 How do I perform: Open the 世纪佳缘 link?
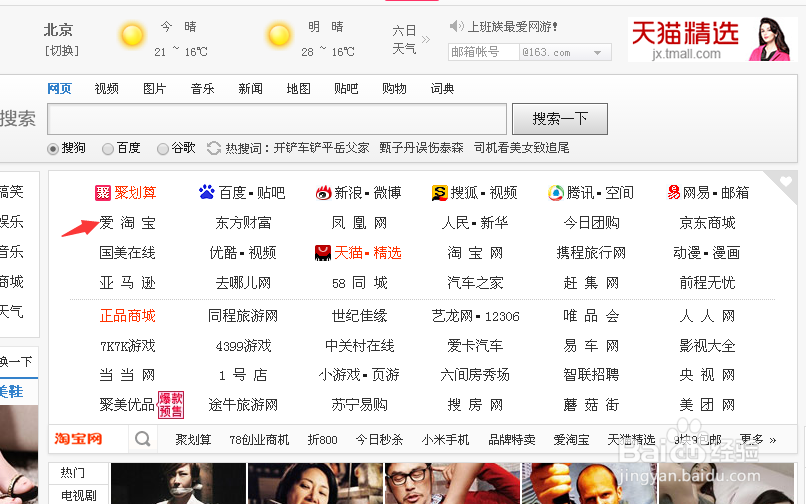pos(359,315)
